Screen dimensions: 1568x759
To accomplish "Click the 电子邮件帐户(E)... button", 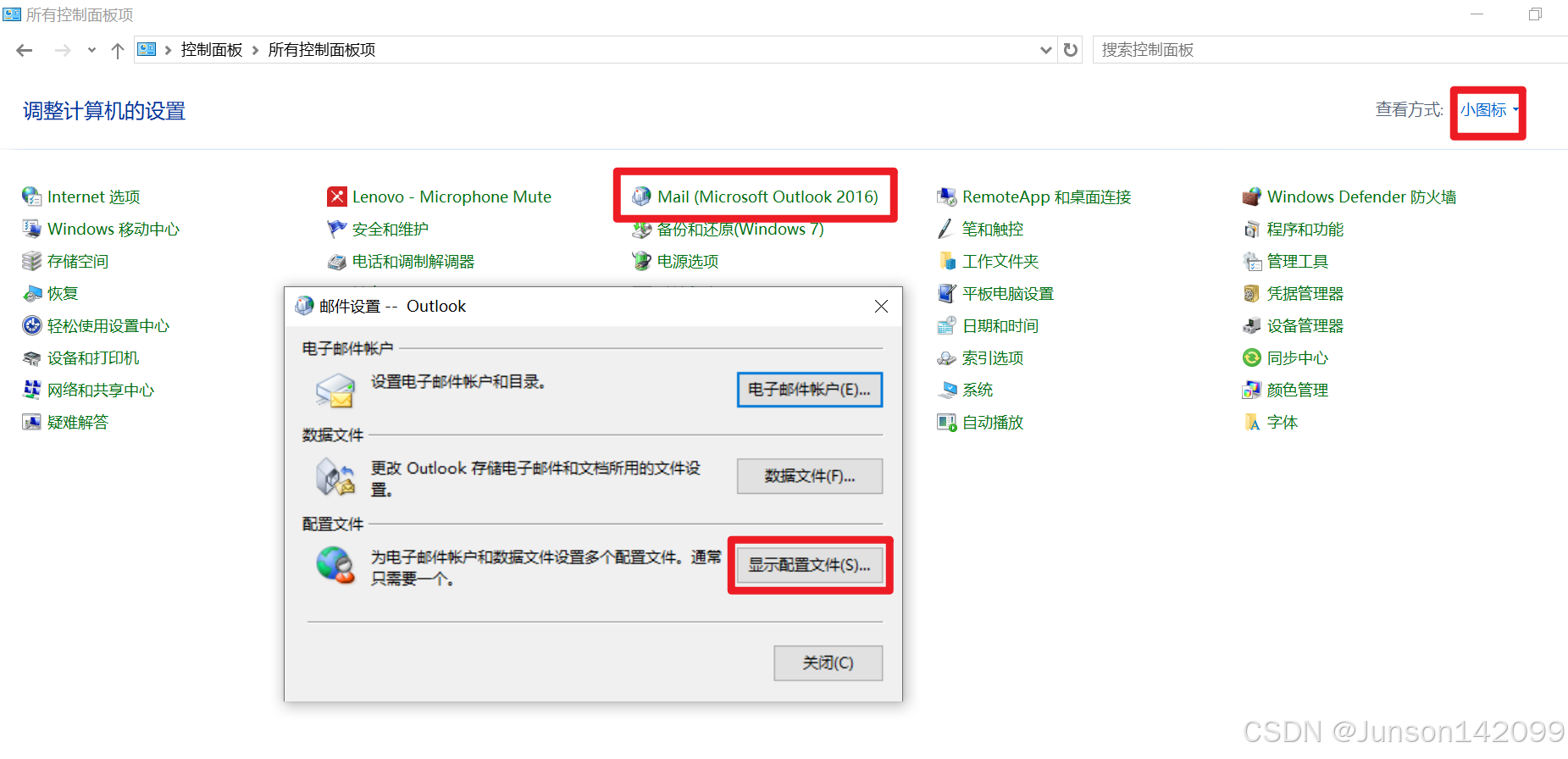I will [x=810, y=390].
